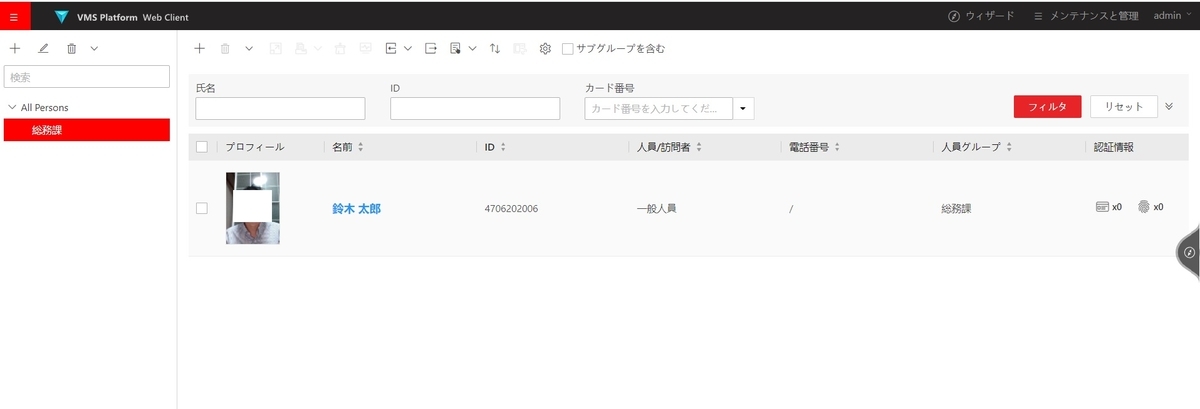Expand more group actions chevron in sidebar
This screenshot has height=409, width=1200.
[x=94, y=48]
